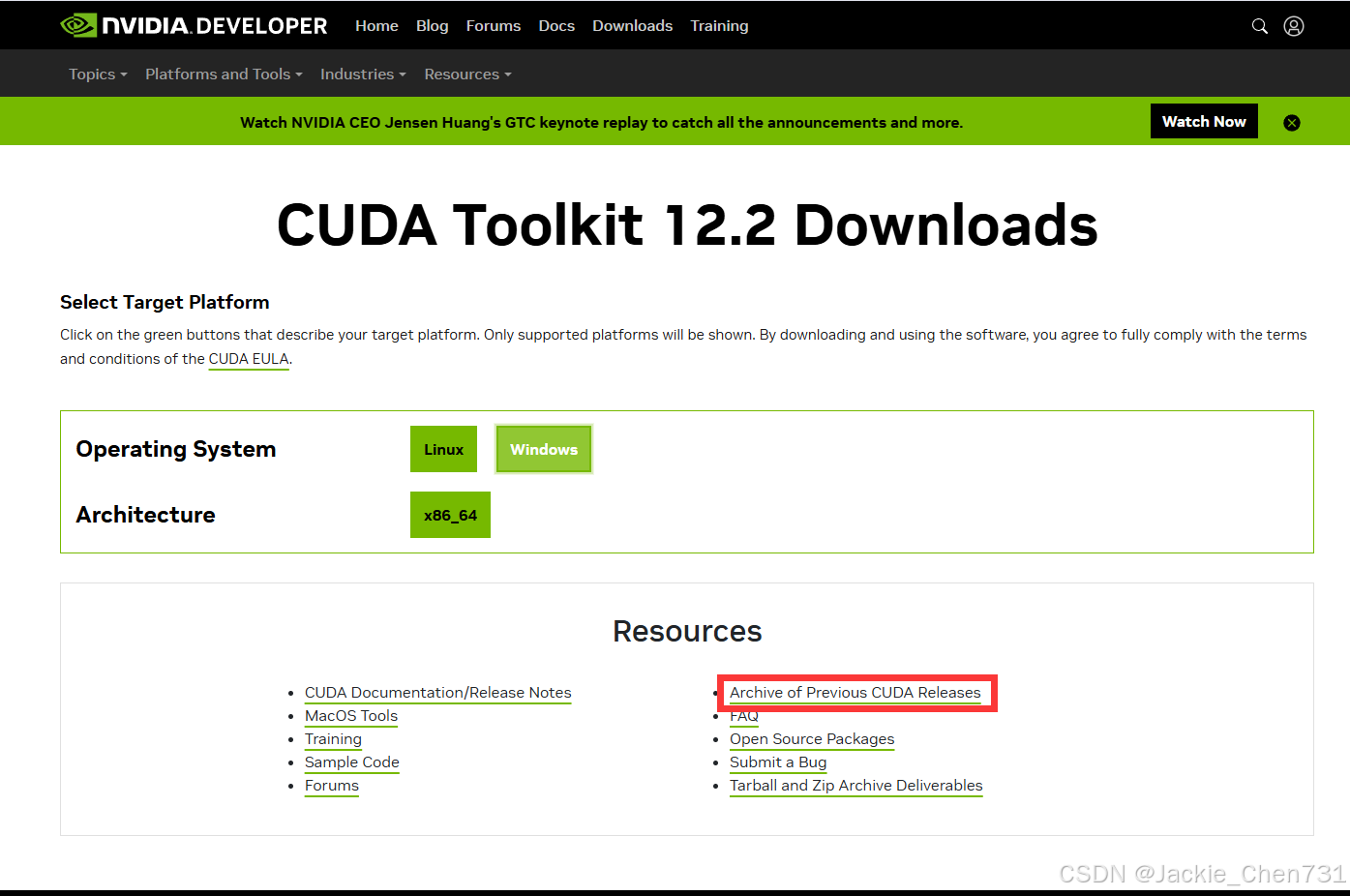View CUDA Documentation/Release Notes
The width and height of the screenshot is (1350, 896).
pyautogui.click(x=437, y=692)
